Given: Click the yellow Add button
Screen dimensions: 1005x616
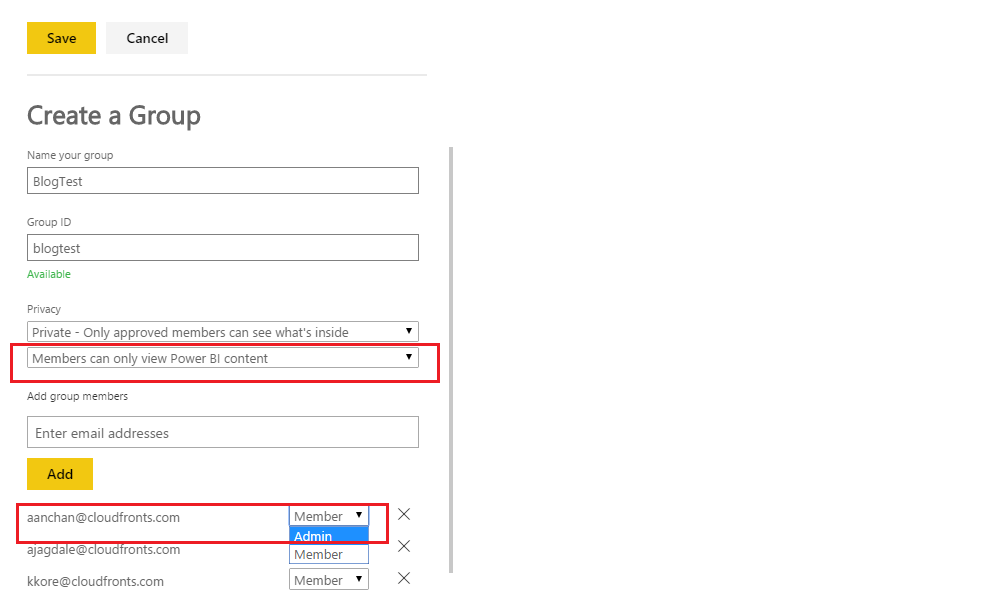Looking at the screenshot, I should pyautogui.click(x=60, y=474).
